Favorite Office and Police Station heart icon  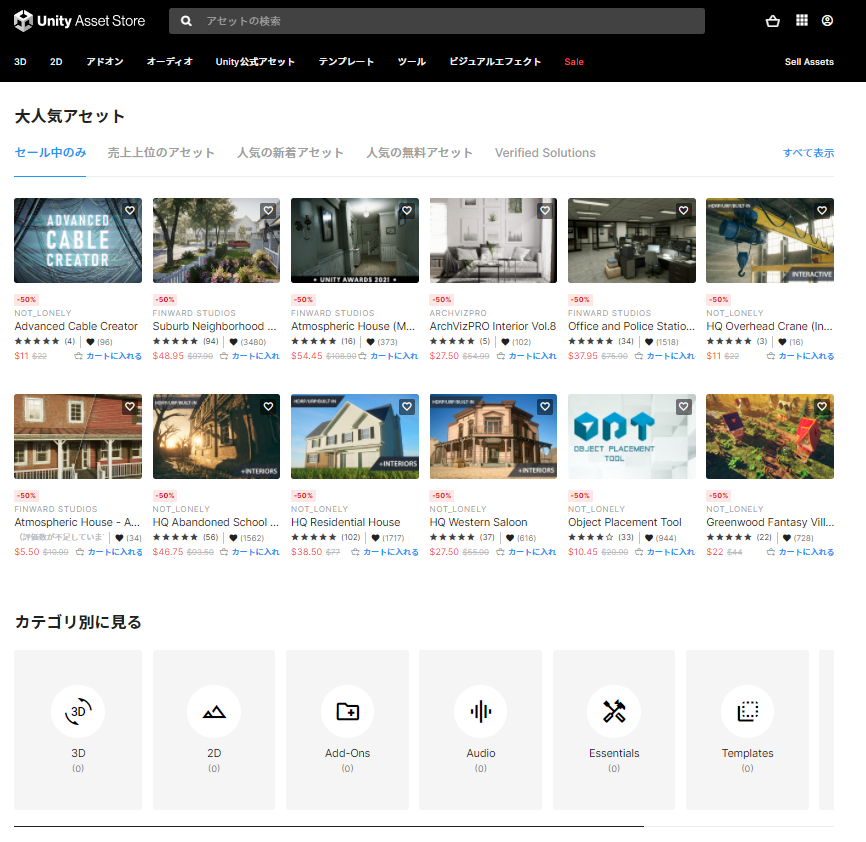click(x=684, y=210)
